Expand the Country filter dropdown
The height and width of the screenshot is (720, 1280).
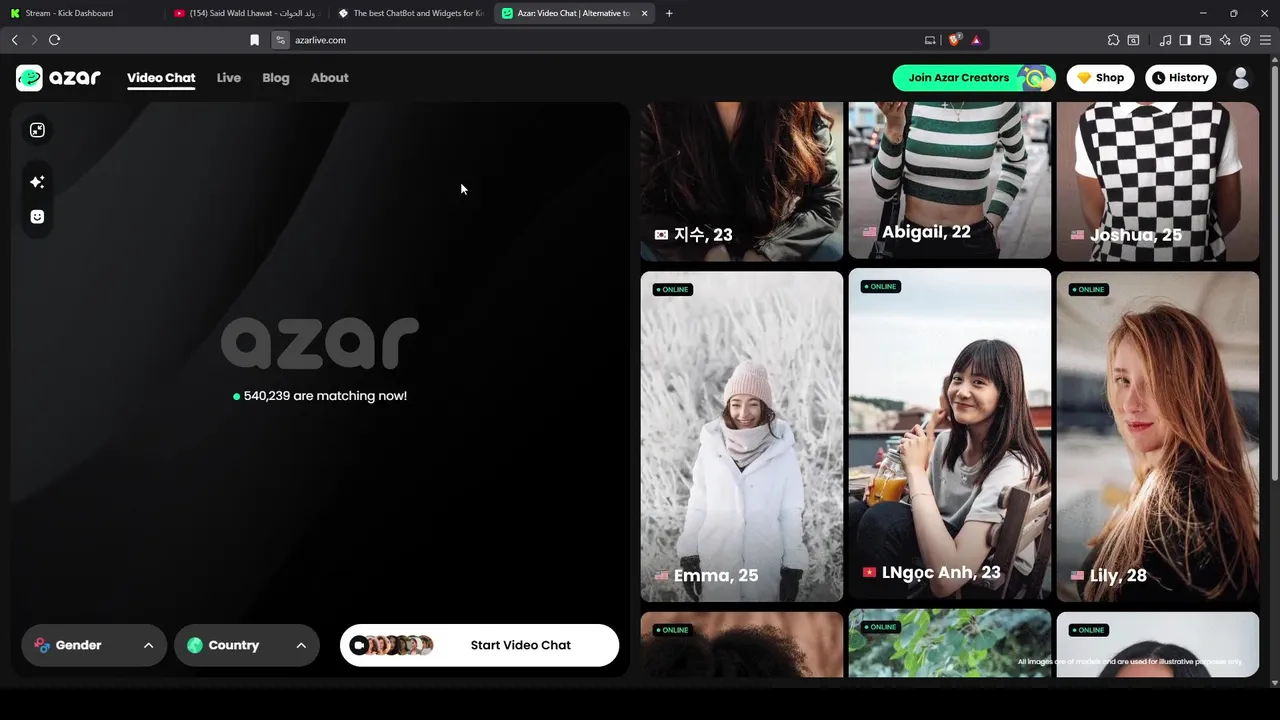[247, 645]
